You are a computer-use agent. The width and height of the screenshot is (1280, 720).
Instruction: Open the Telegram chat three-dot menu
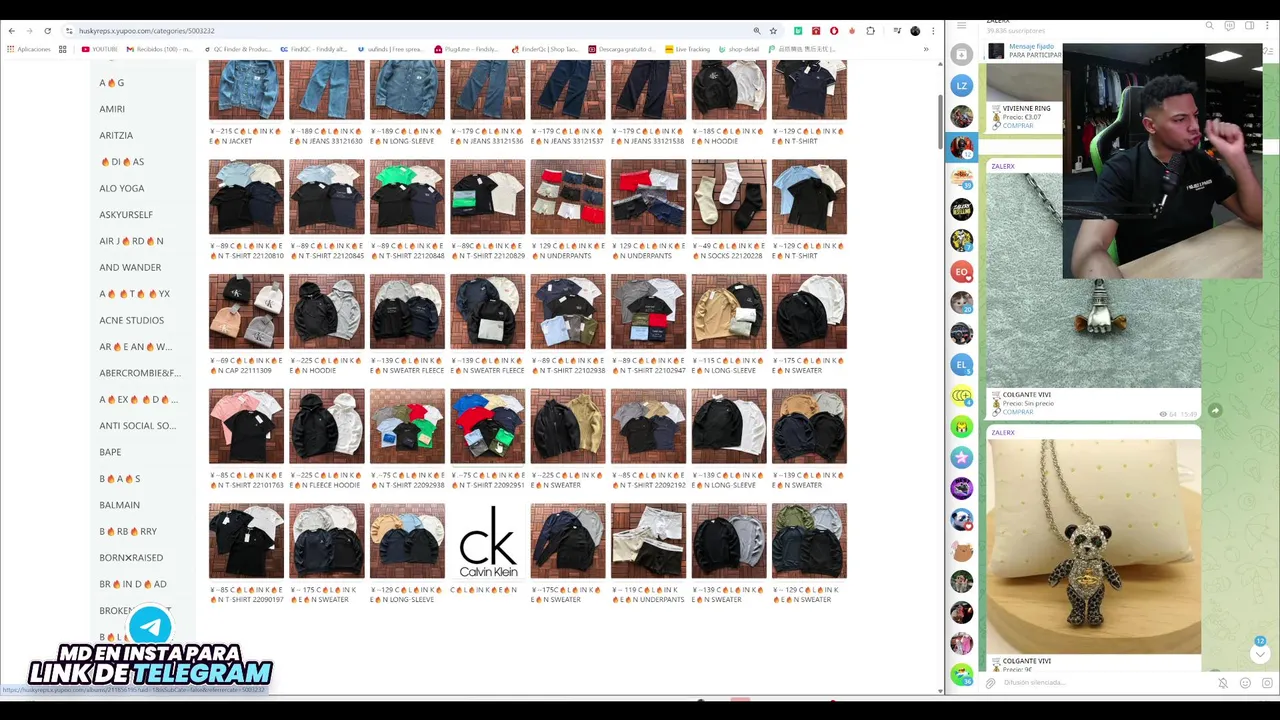(1269, 26)
